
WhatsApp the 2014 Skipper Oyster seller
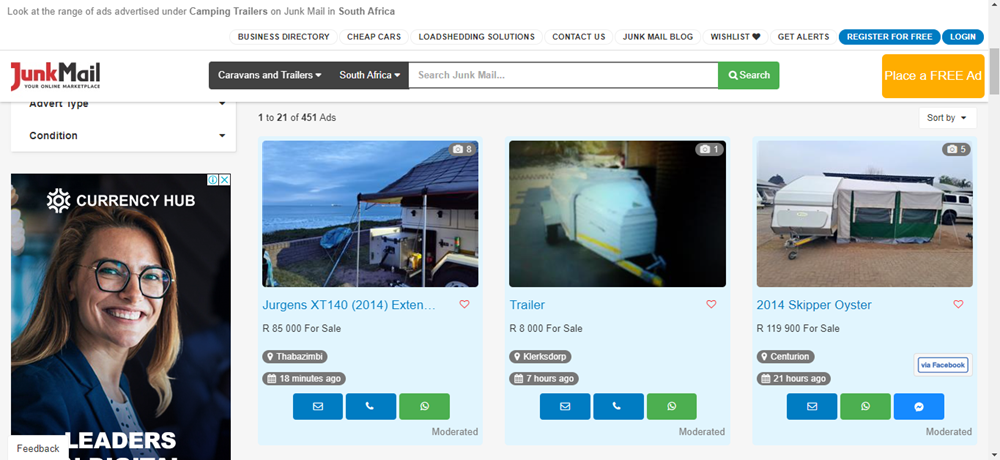865,406
